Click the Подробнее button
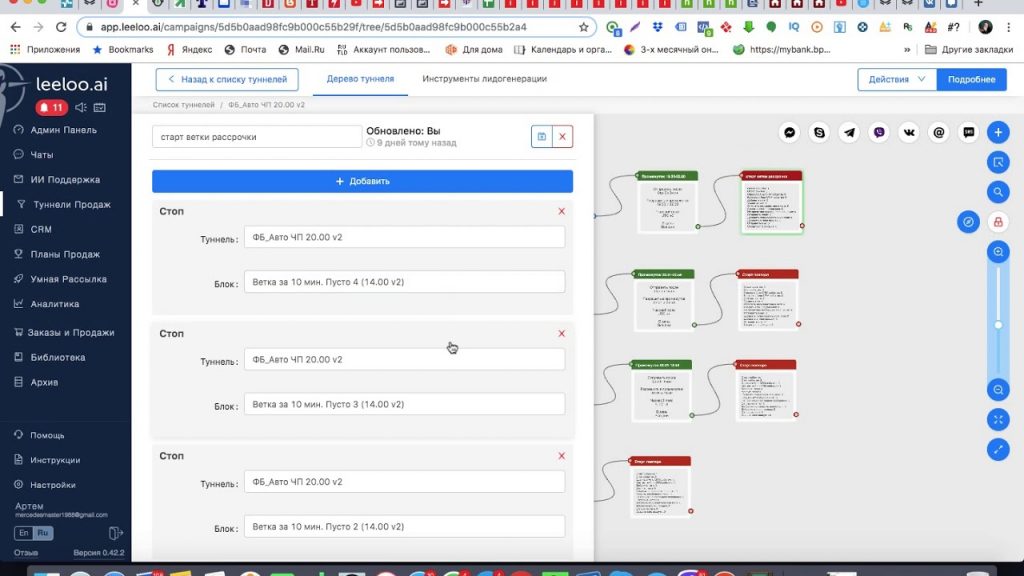1024x576 pixels. click(x=972, y=79)
